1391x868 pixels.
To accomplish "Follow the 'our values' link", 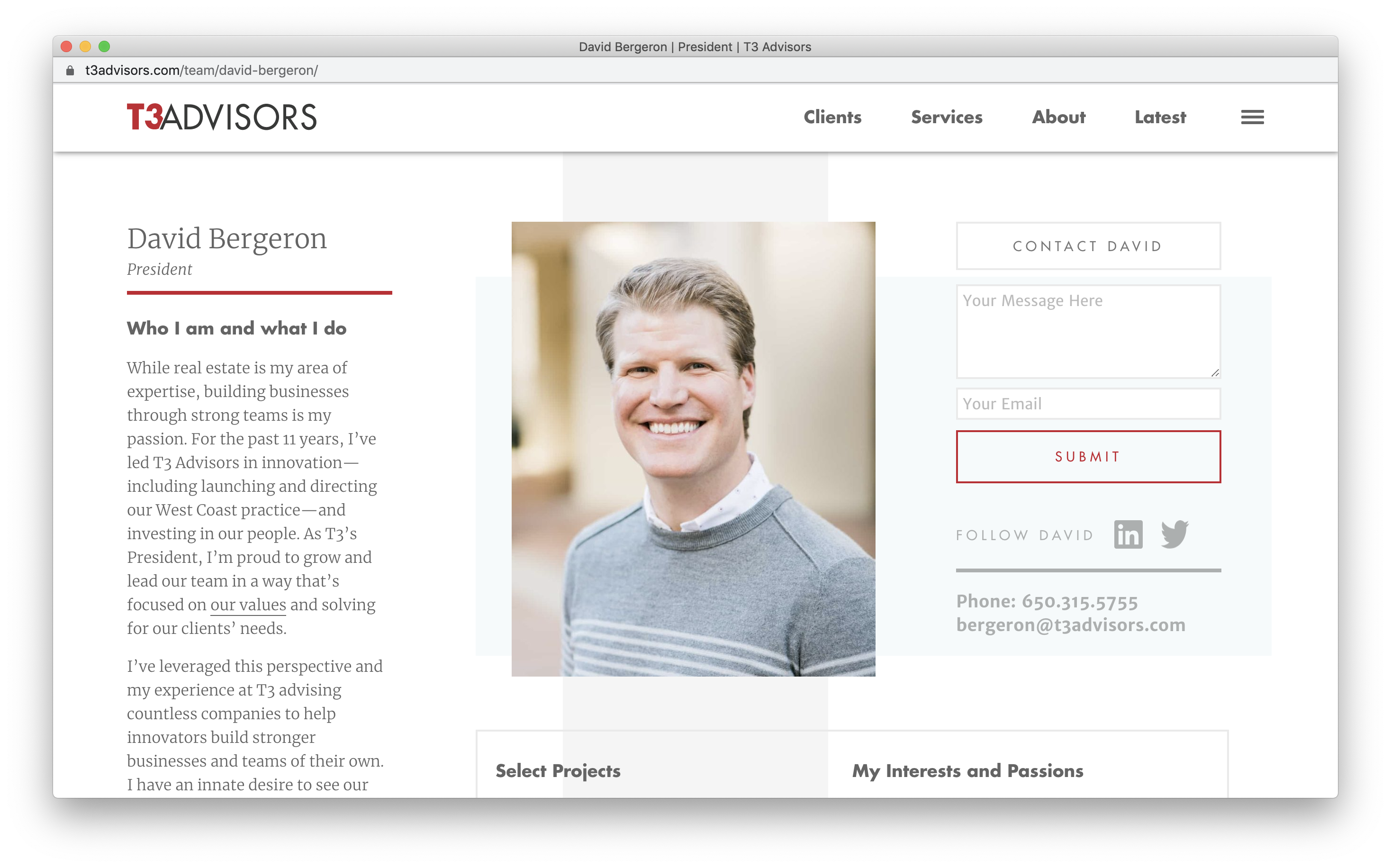I will [248, 605].
